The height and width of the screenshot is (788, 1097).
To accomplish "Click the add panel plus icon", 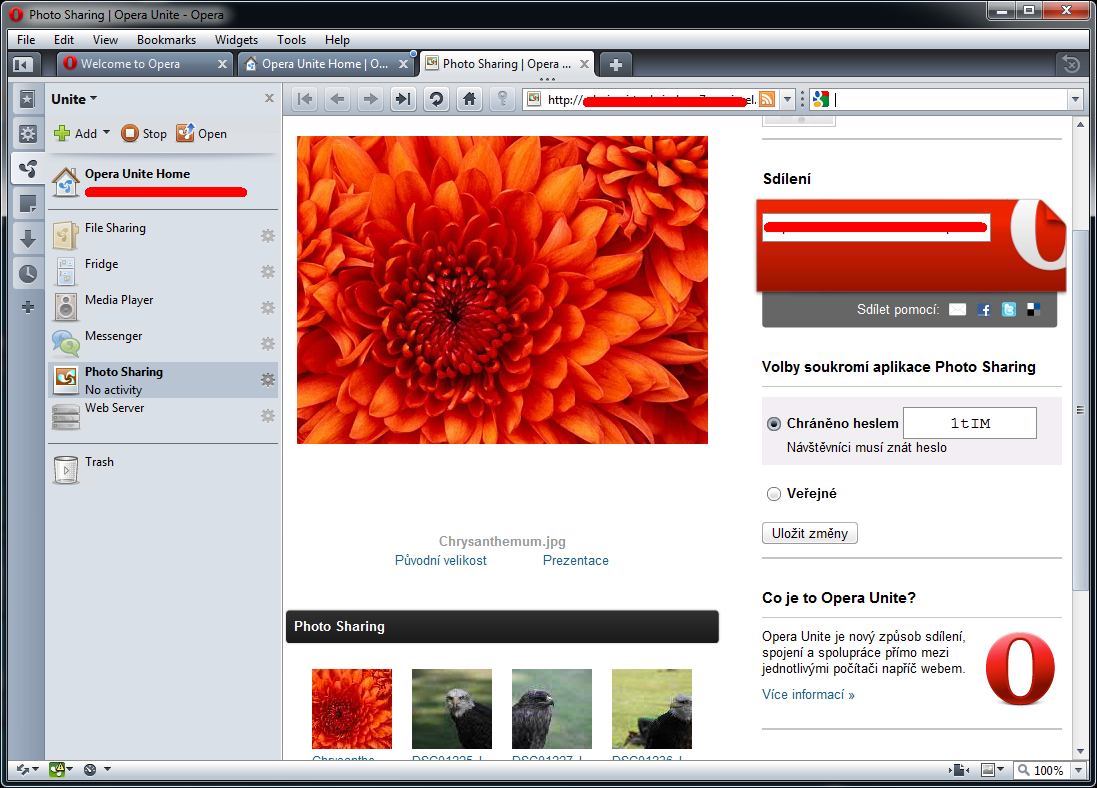I will (27, 307).
